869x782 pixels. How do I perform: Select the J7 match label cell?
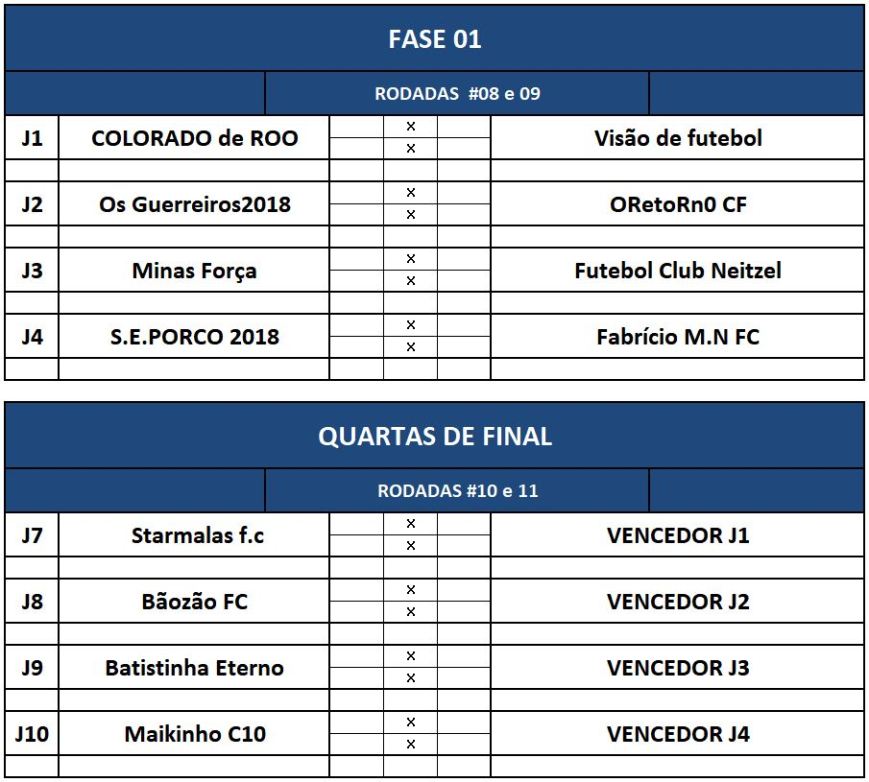coord(32,535)
